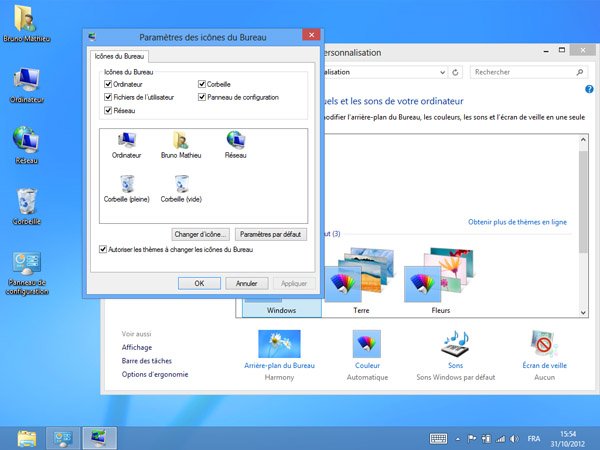Select Ordinateur icon in dialog icon list

point(127,145)
